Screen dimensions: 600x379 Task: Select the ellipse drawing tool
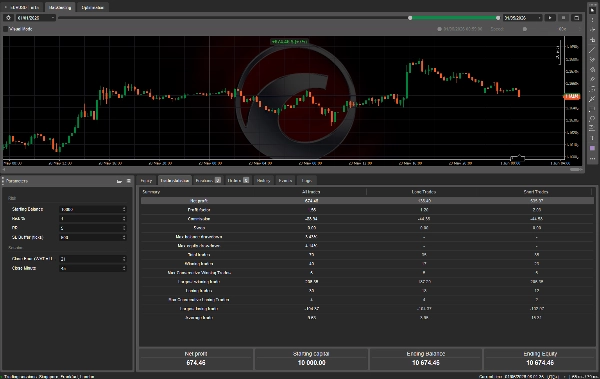(x=592, y=119)
